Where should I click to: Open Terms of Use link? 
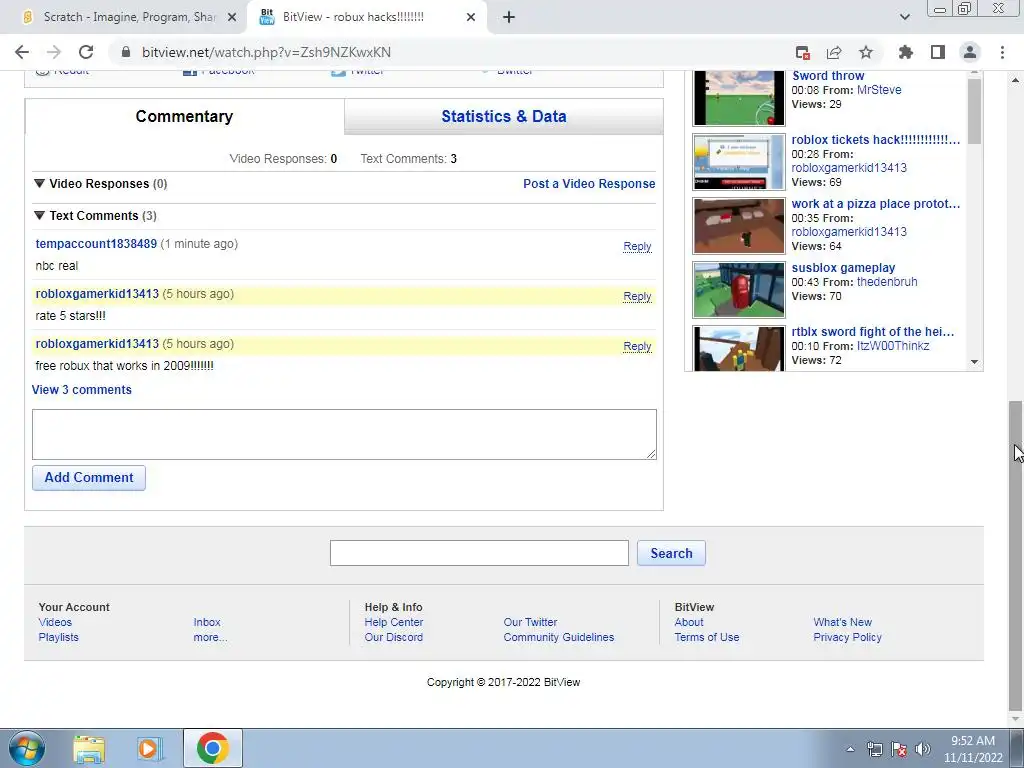click(707, 637)
